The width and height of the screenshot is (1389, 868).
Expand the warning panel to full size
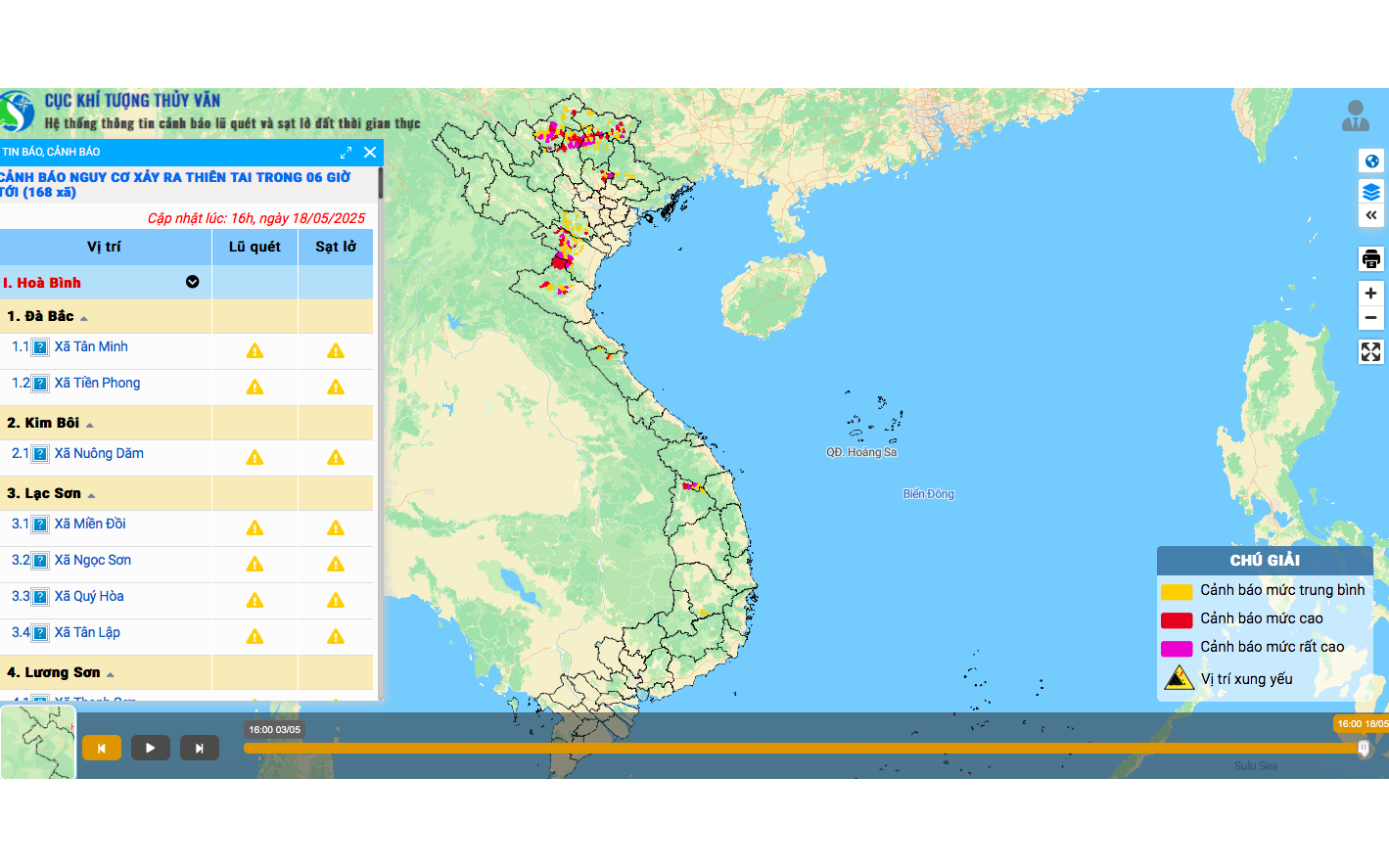[346, 153]
